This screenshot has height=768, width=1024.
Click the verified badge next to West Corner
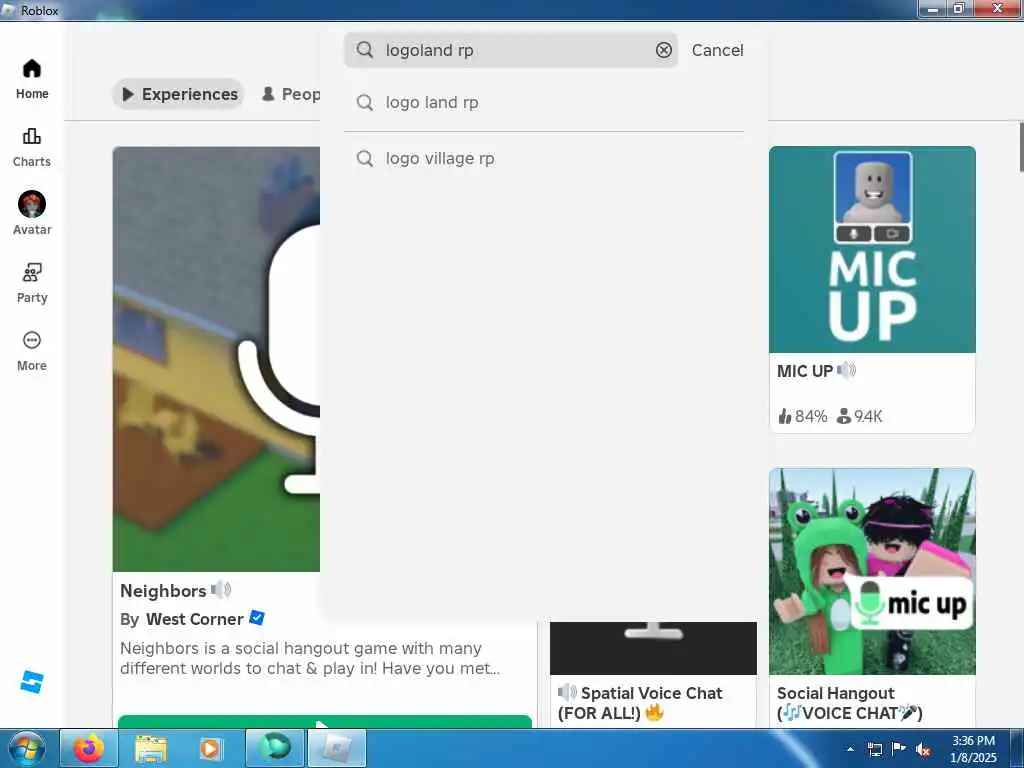[257, 618]
